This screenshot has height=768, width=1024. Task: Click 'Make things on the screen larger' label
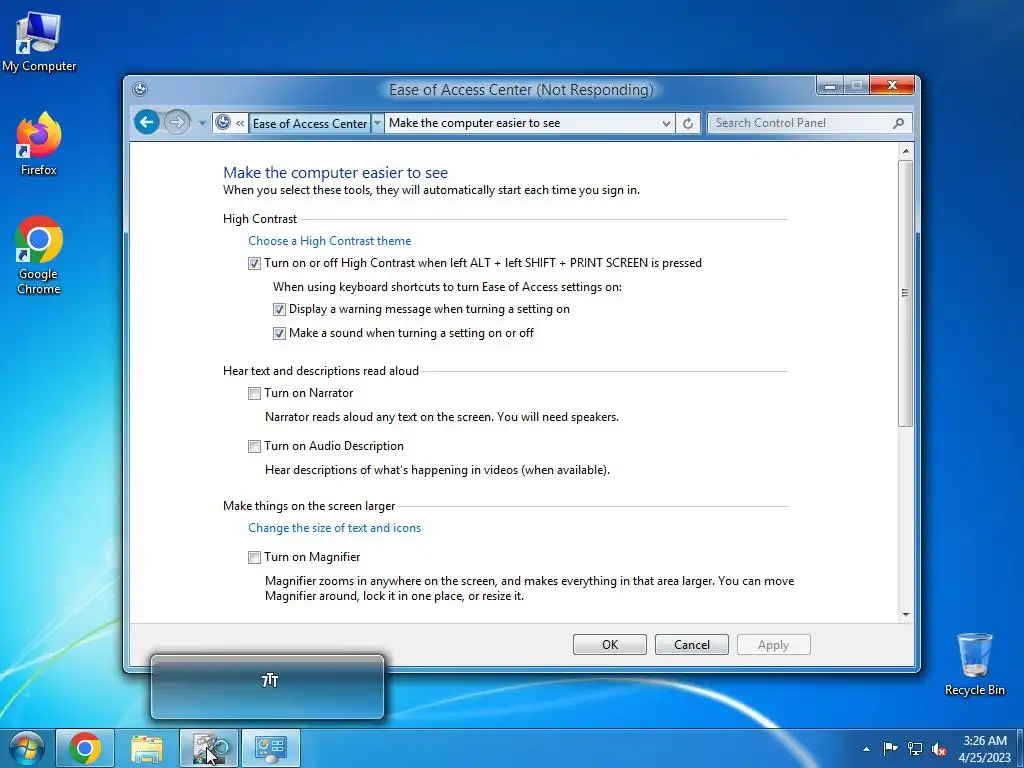pos(309,506)
